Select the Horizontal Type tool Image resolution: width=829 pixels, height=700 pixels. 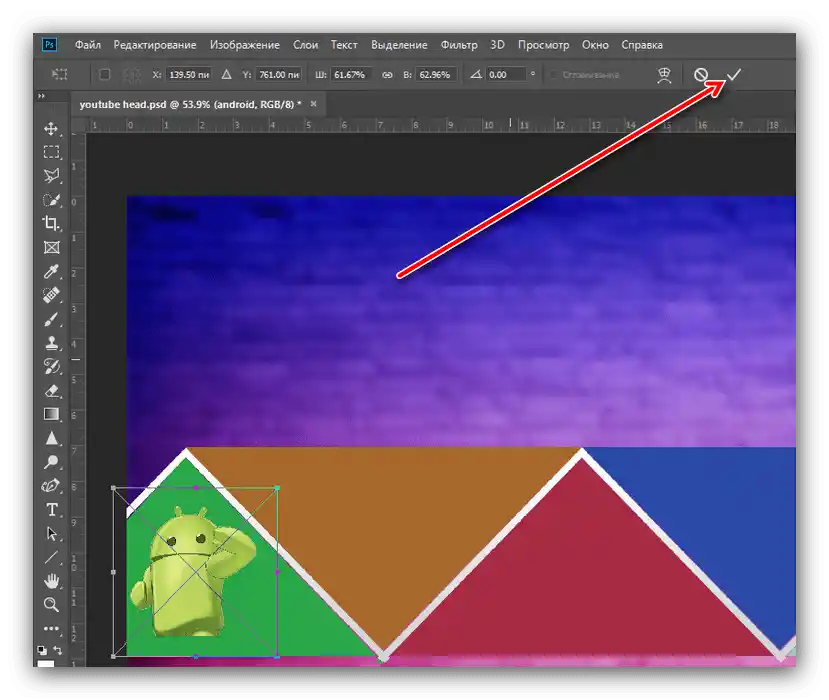(51, 510)
